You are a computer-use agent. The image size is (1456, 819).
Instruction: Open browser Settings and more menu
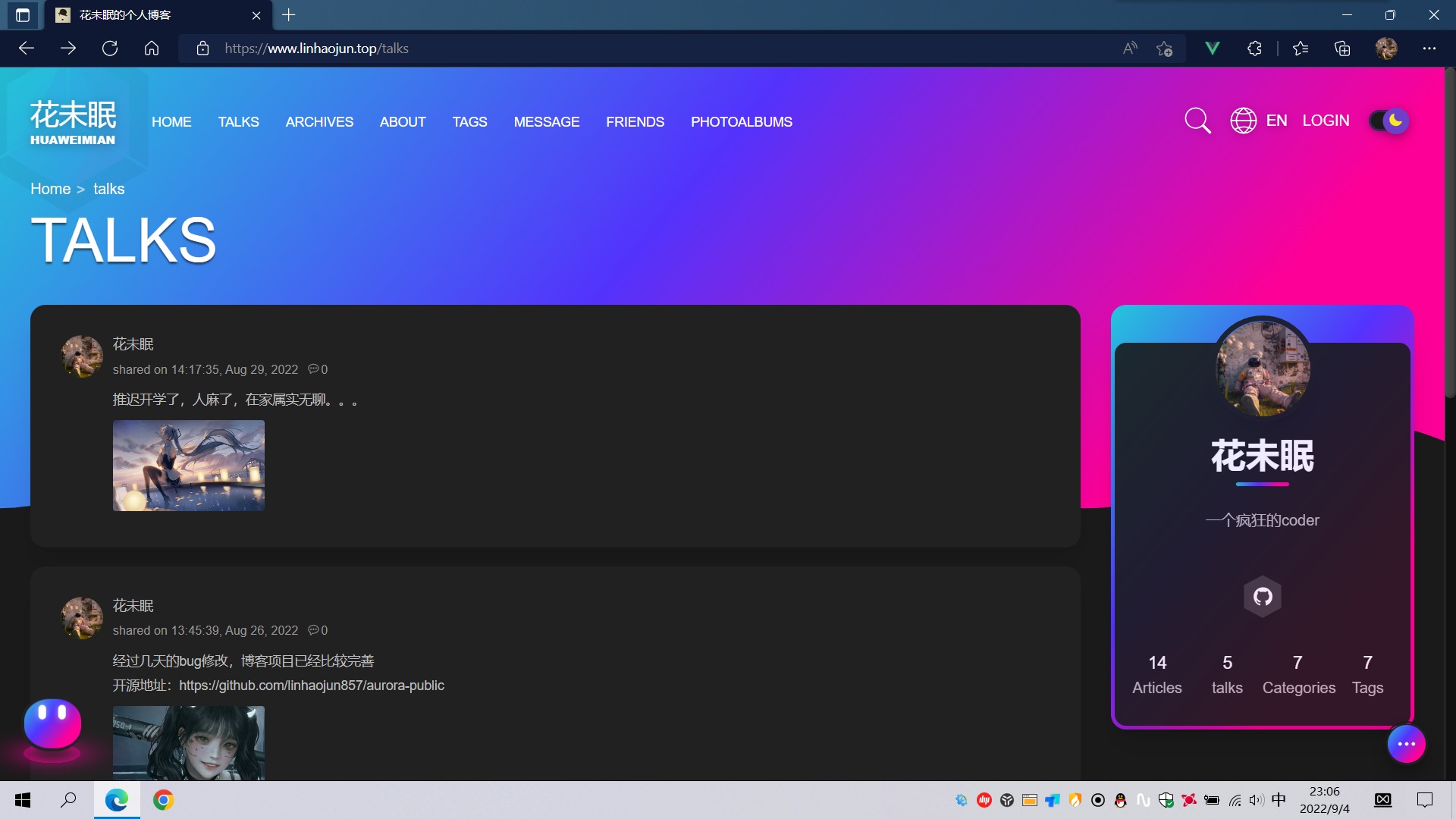tap(1429, 49)
